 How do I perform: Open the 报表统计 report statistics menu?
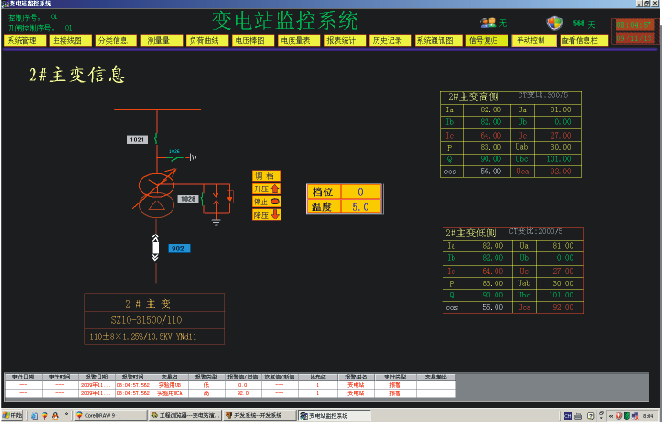[x=341, y=41]
